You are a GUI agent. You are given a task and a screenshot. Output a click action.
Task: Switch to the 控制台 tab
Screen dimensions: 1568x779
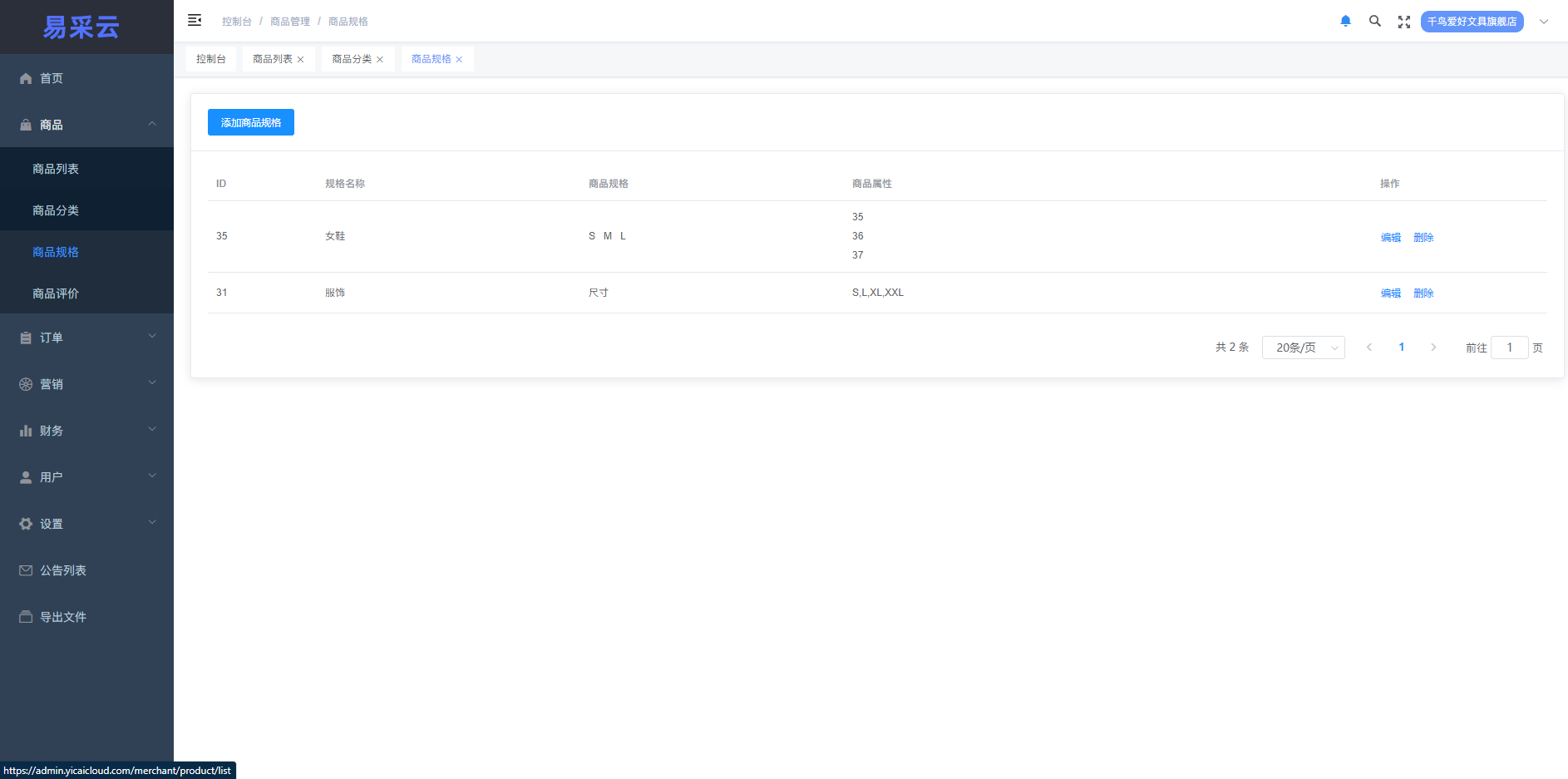click(x=211, y=59)
